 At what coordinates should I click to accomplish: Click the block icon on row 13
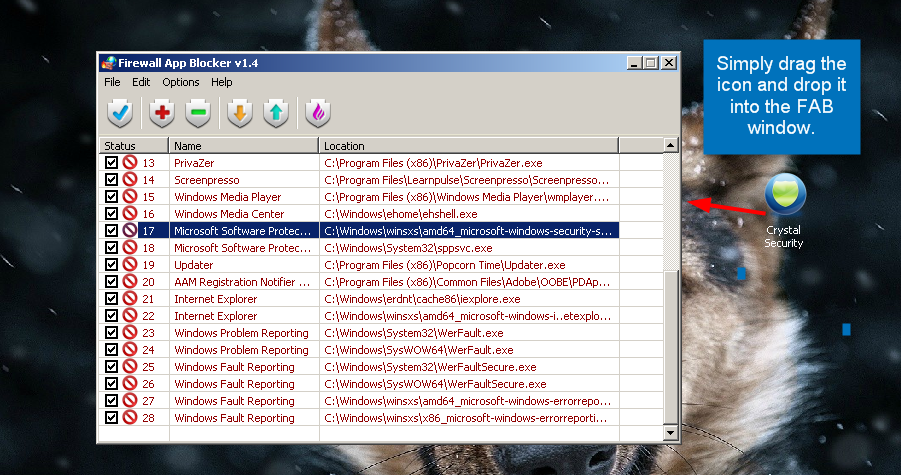tap(130, 163)
